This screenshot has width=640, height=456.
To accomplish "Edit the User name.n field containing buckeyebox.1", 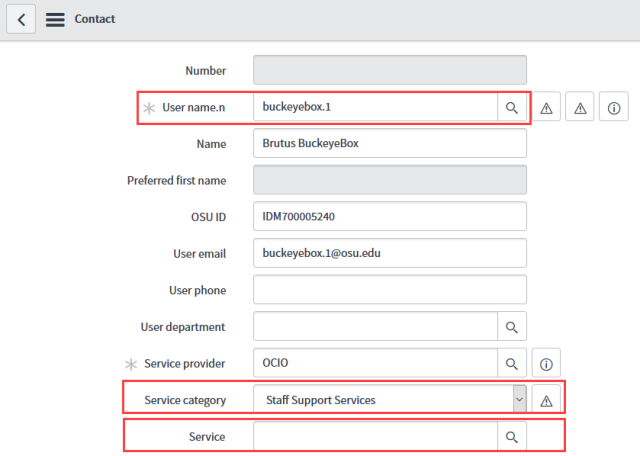I will (375, 107).
